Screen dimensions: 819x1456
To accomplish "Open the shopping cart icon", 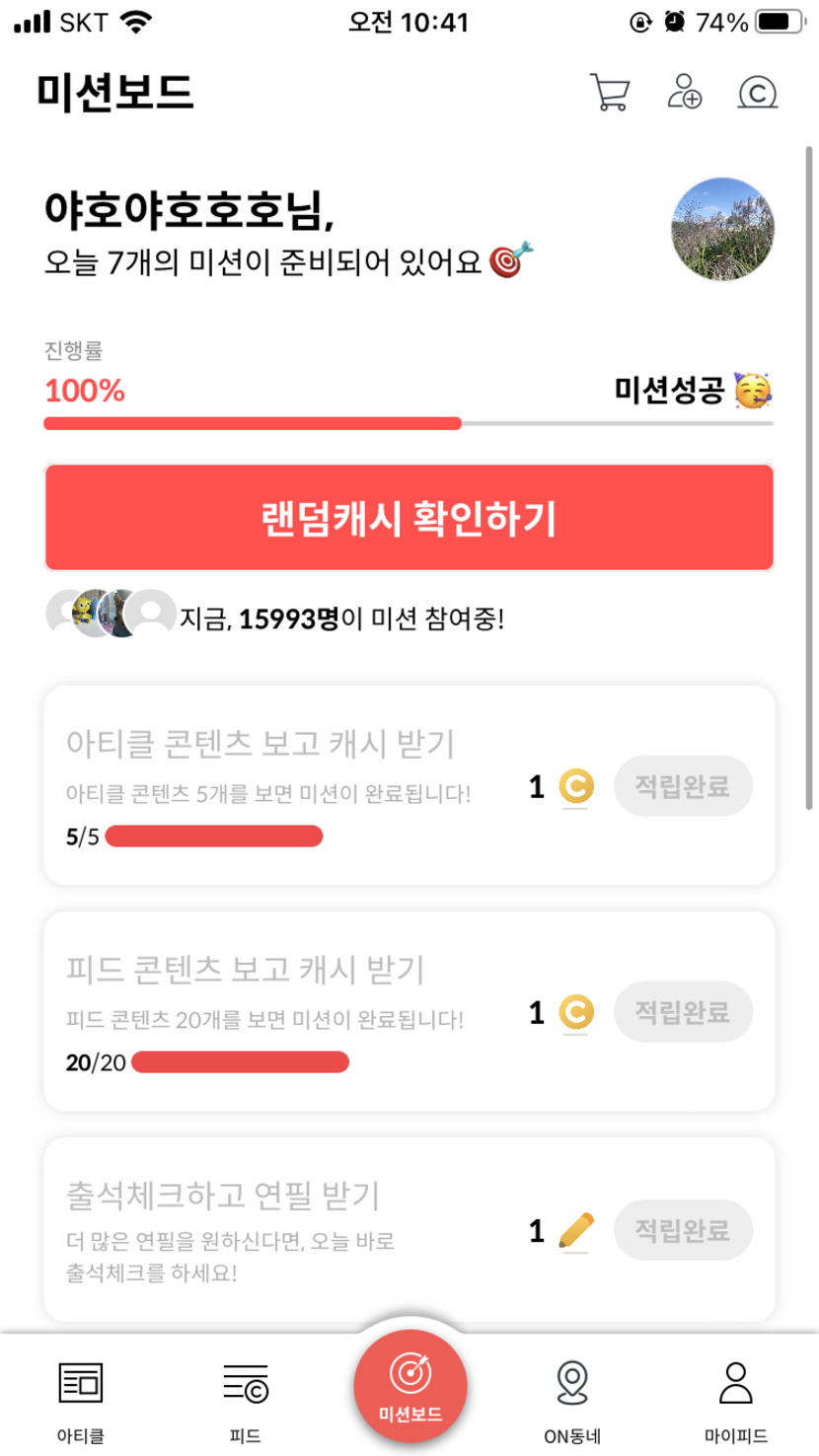I will click(x=610, y=93).
